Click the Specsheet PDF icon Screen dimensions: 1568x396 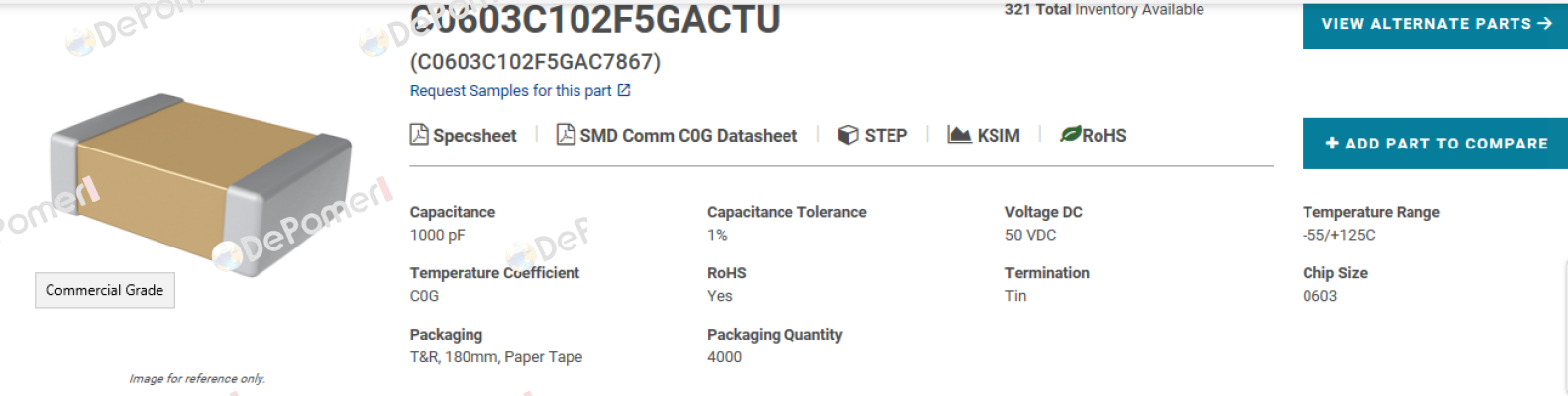click(x=419, y=134)
